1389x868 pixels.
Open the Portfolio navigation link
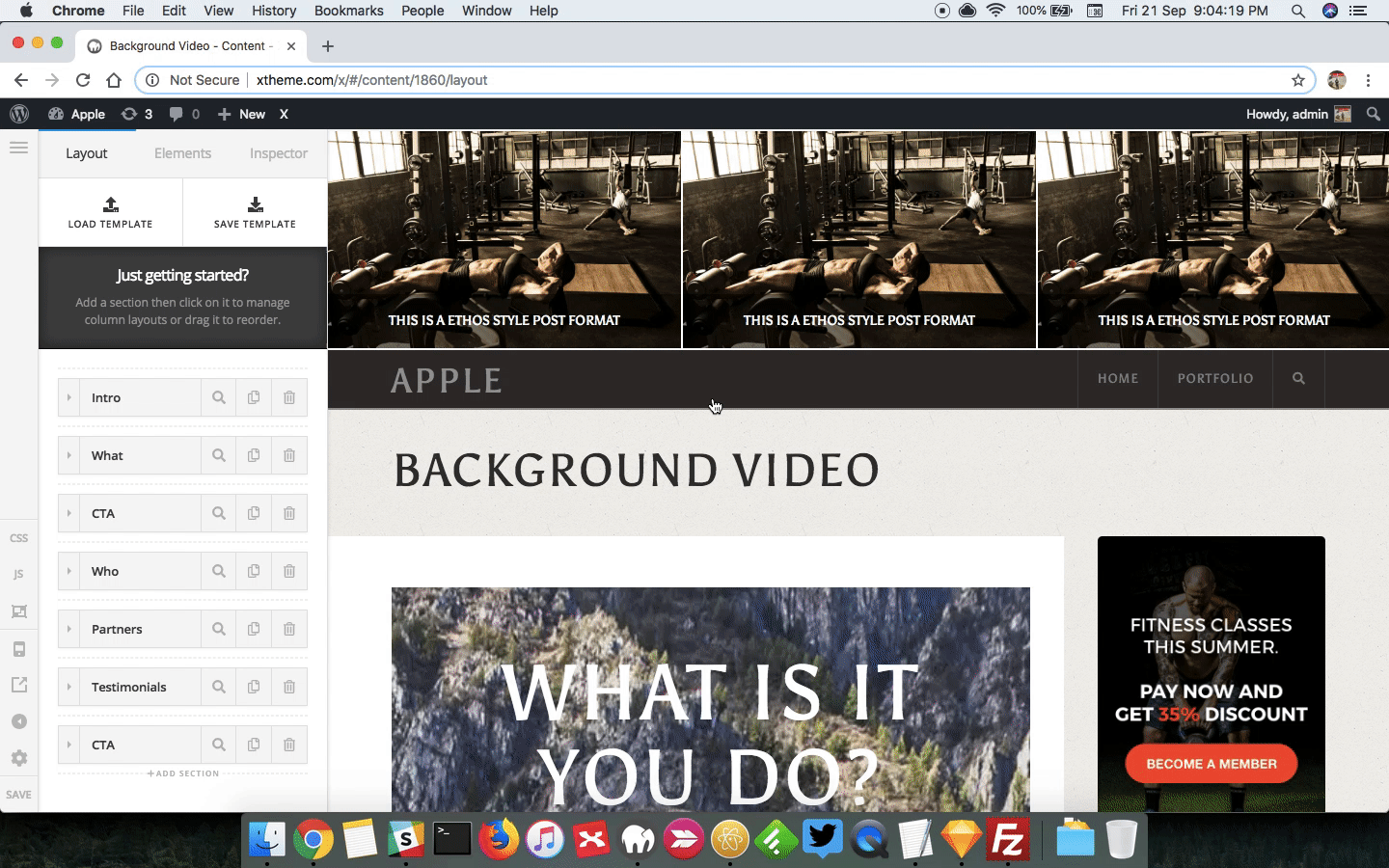1215,378
